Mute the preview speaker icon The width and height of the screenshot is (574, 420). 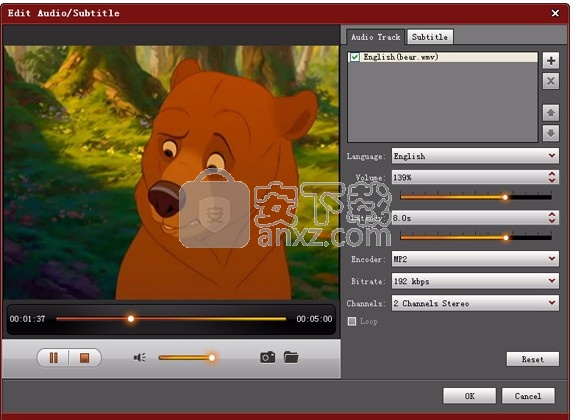coord(139,357)
